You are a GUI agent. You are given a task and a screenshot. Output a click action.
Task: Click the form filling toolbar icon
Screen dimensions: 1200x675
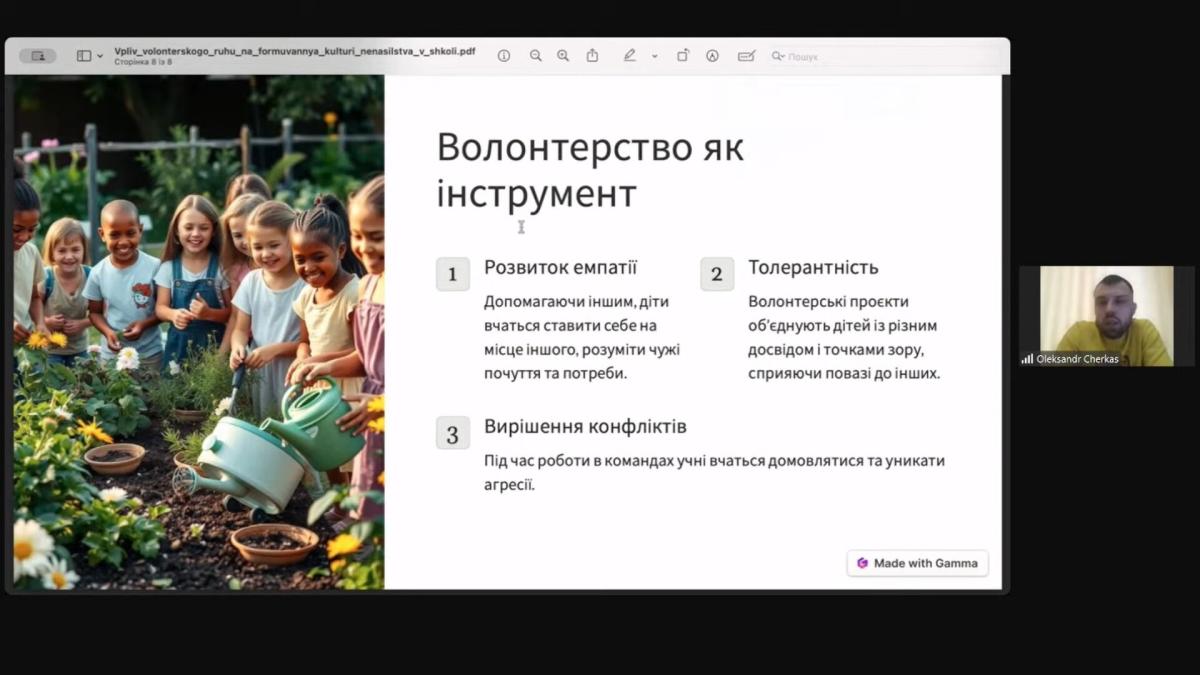745,56
